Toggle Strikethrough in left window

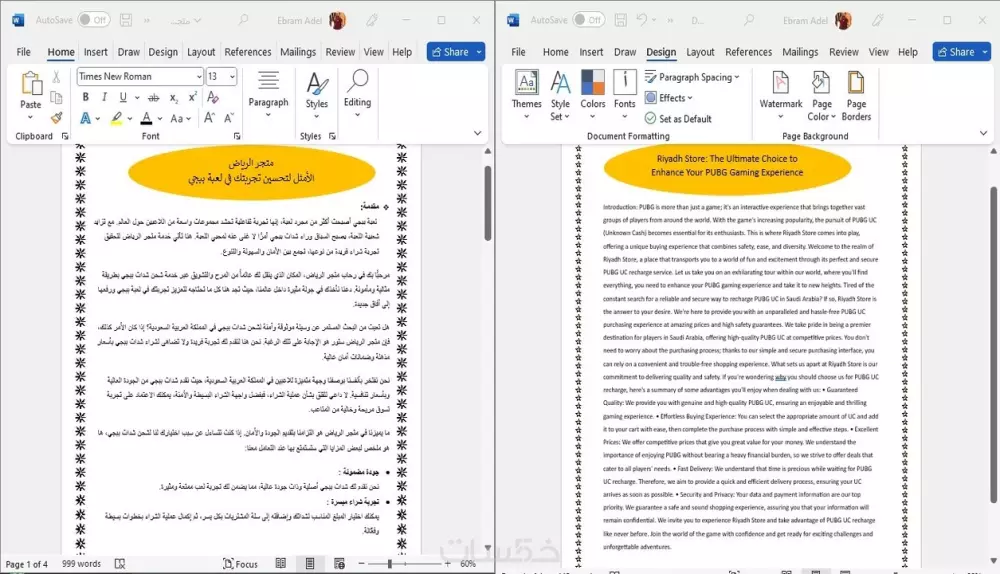(154, 98)
